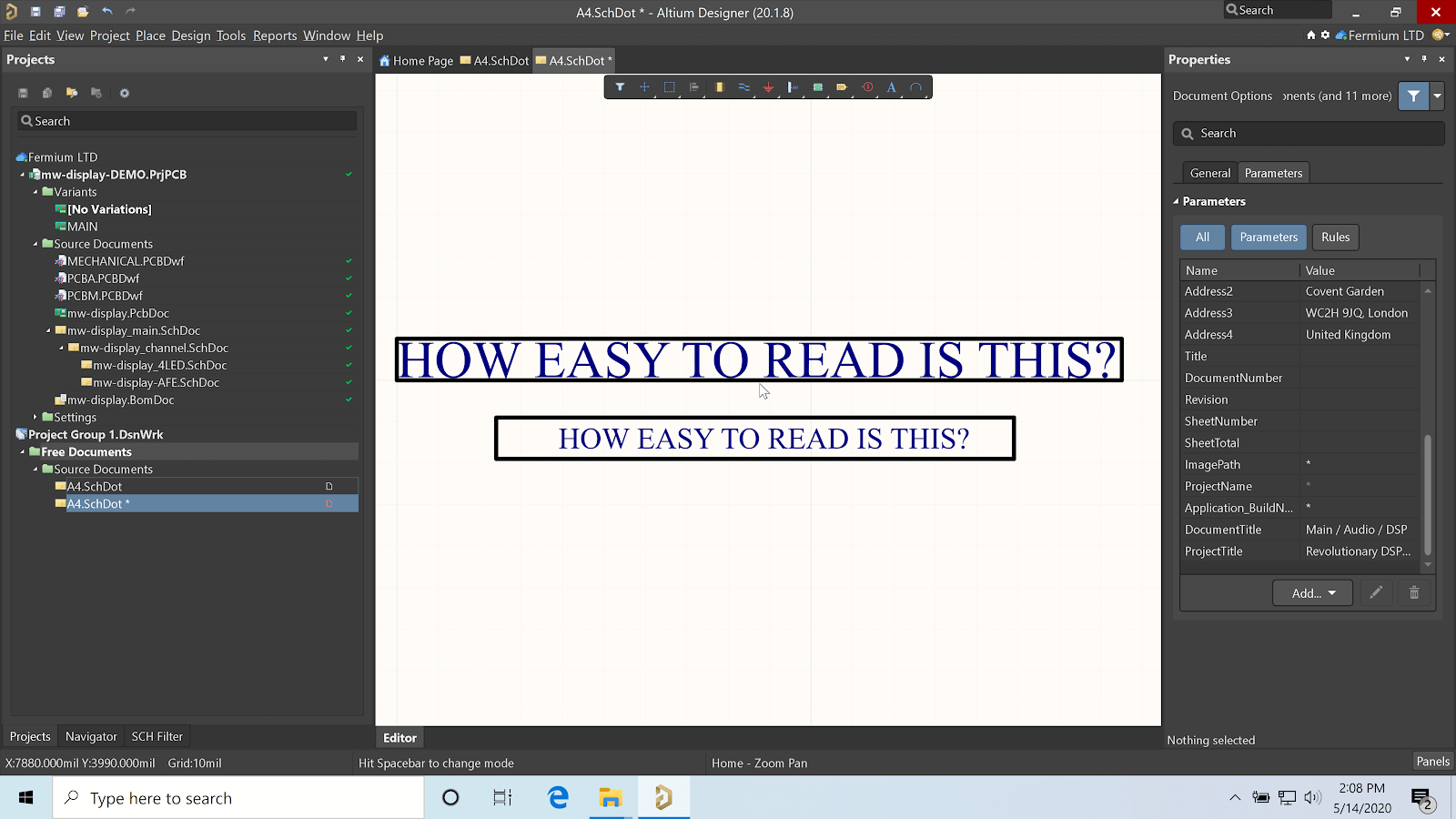Click the Panels button in status bar

point(1432,762)
